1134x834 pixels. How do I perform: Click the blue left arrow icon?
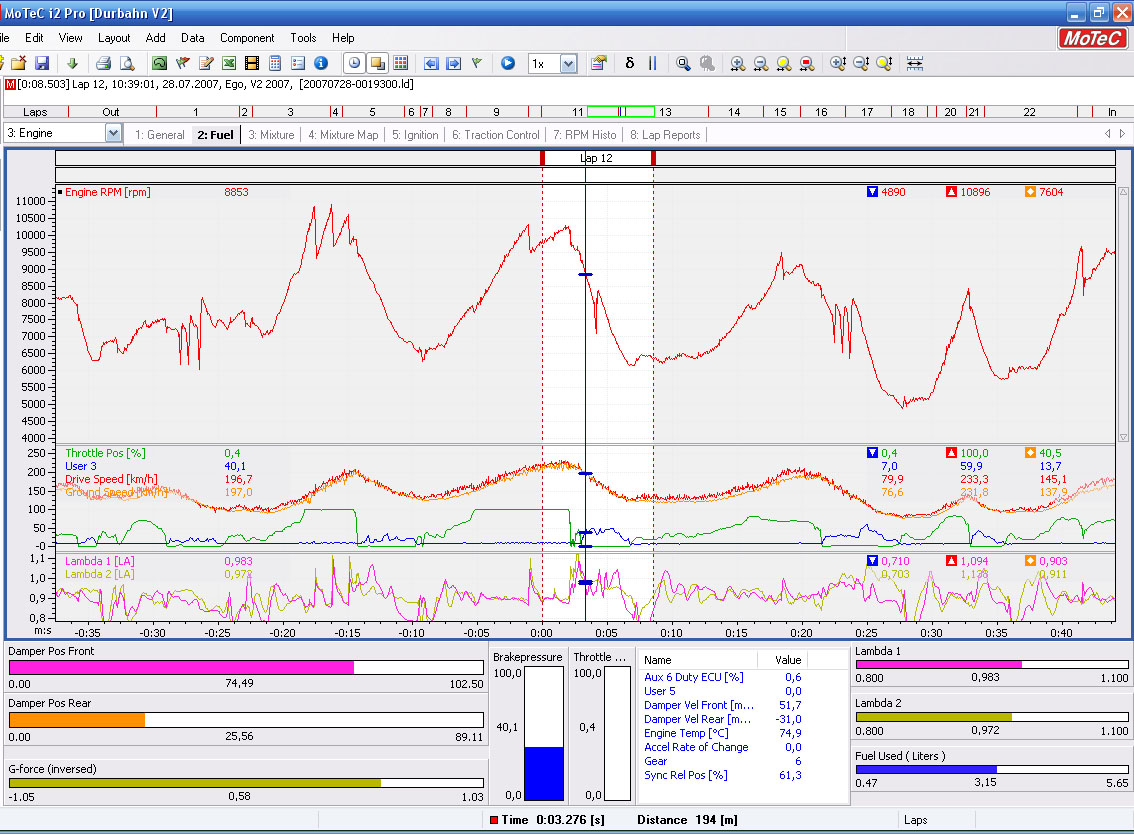tap(431, 64)
